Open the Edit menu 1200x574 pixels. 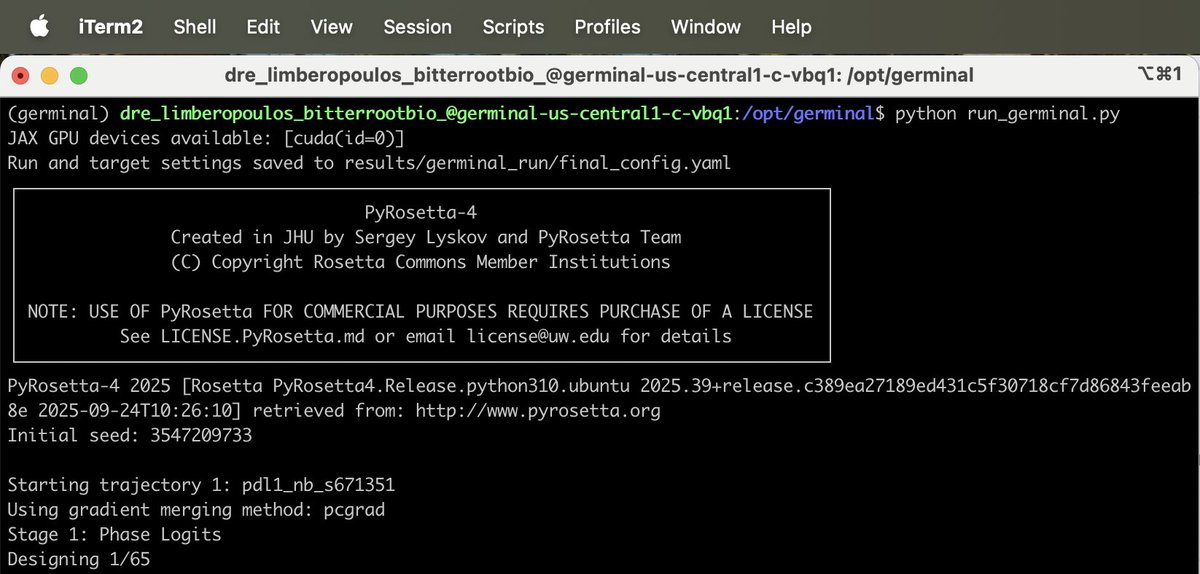263,27
